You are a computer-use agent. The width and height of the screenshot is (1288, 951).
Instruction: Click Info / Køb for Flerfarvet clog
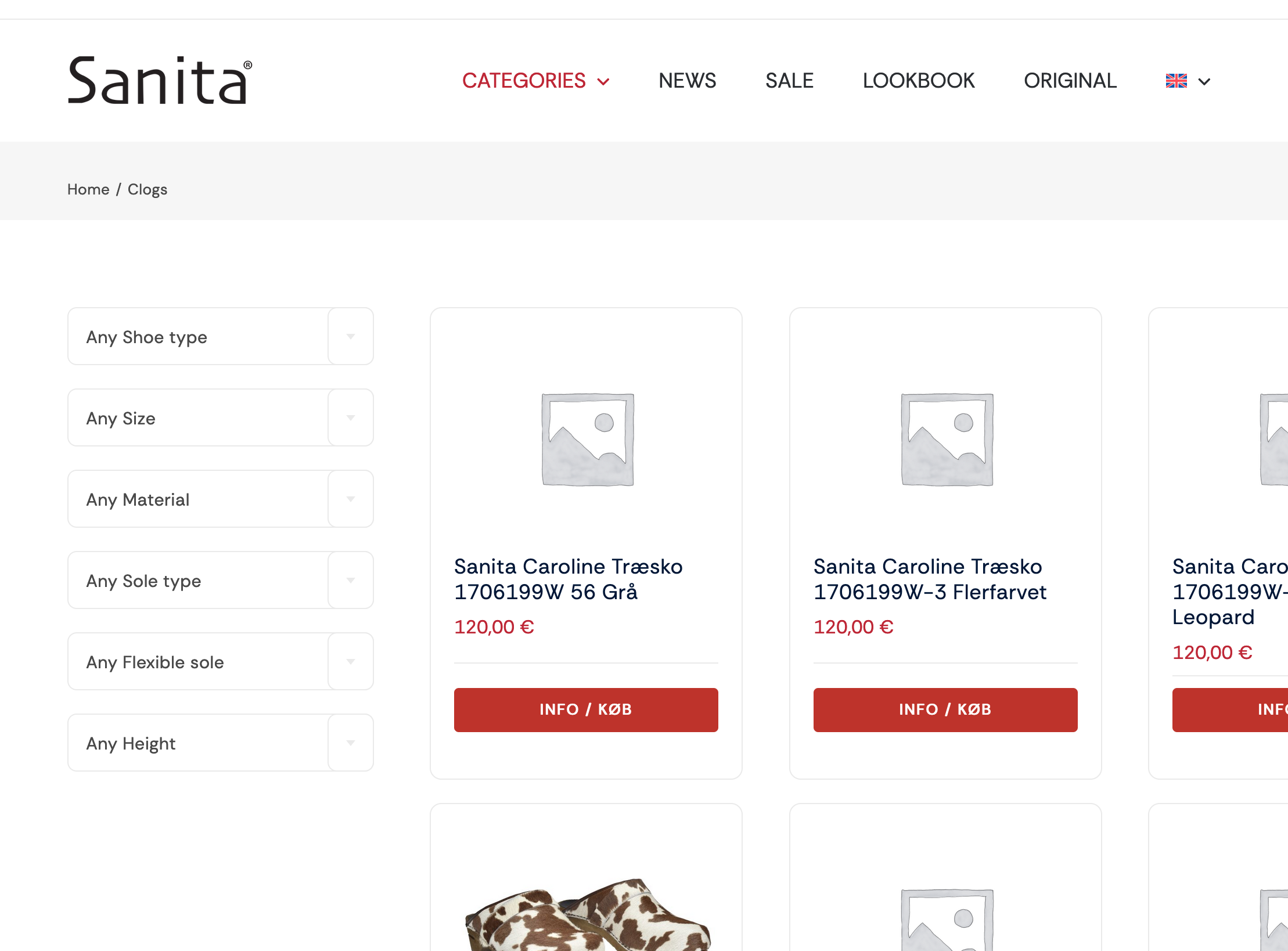click(945, 709)
